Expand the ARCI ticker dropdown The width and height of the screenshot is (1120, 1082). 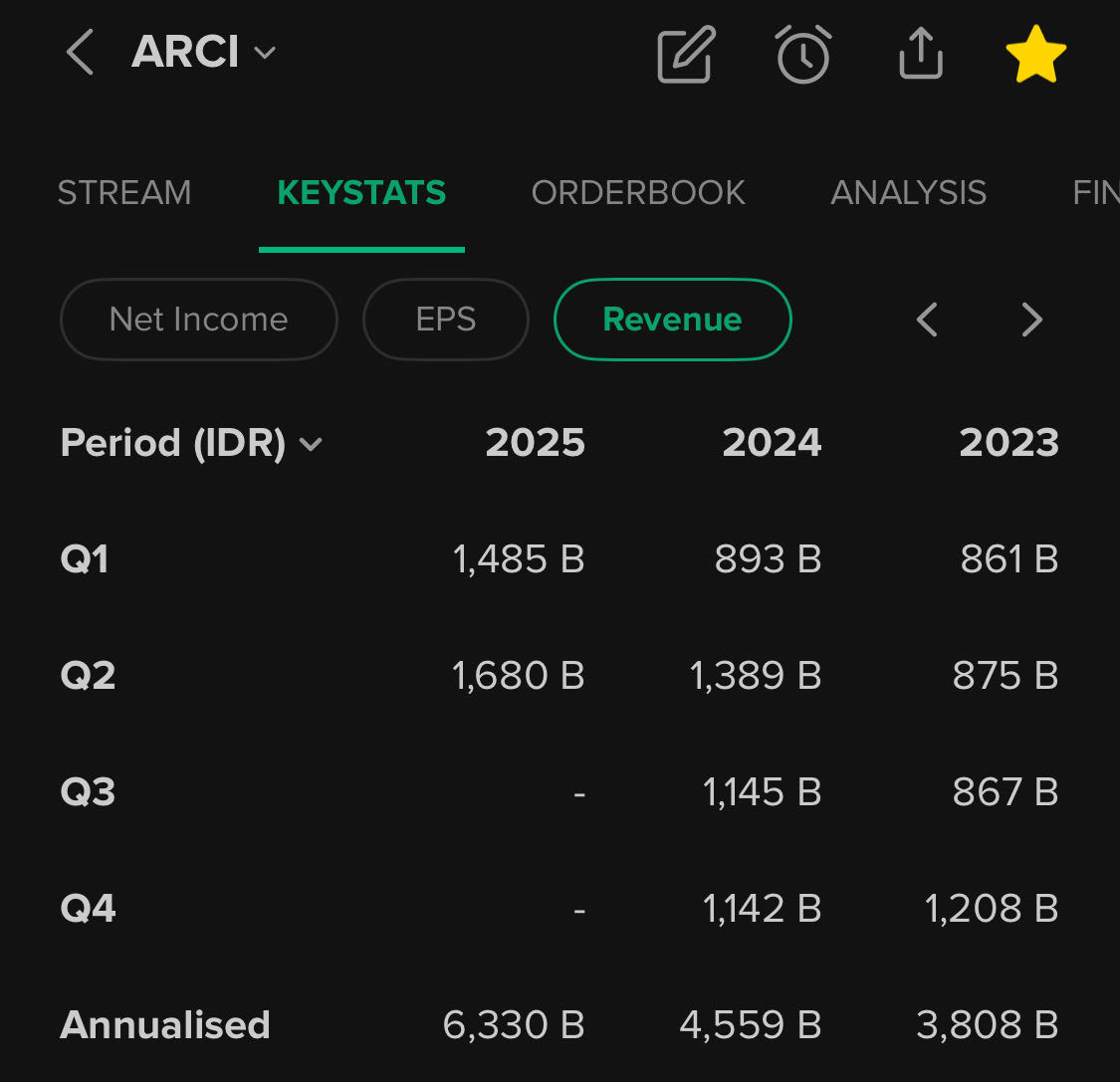coord(264,53)
